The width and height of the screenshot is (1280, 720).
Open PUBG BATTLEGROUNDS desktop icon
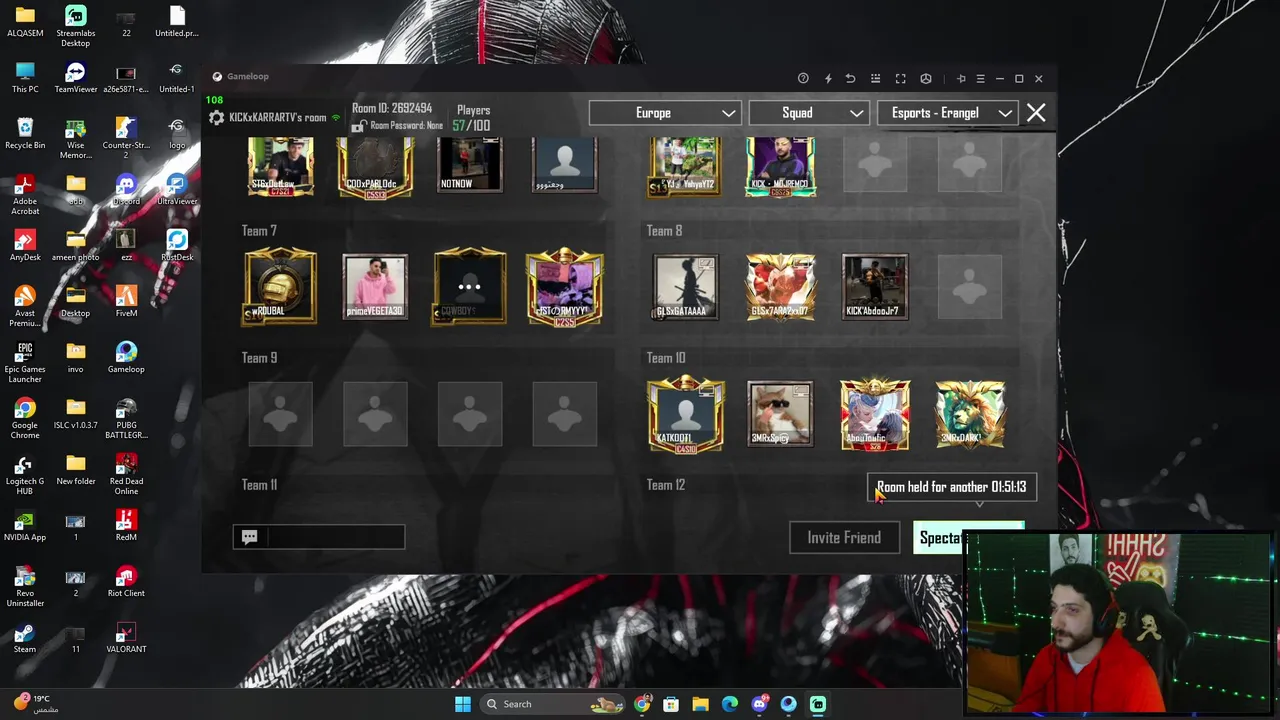pyautogui.click(x=126, y=419)
